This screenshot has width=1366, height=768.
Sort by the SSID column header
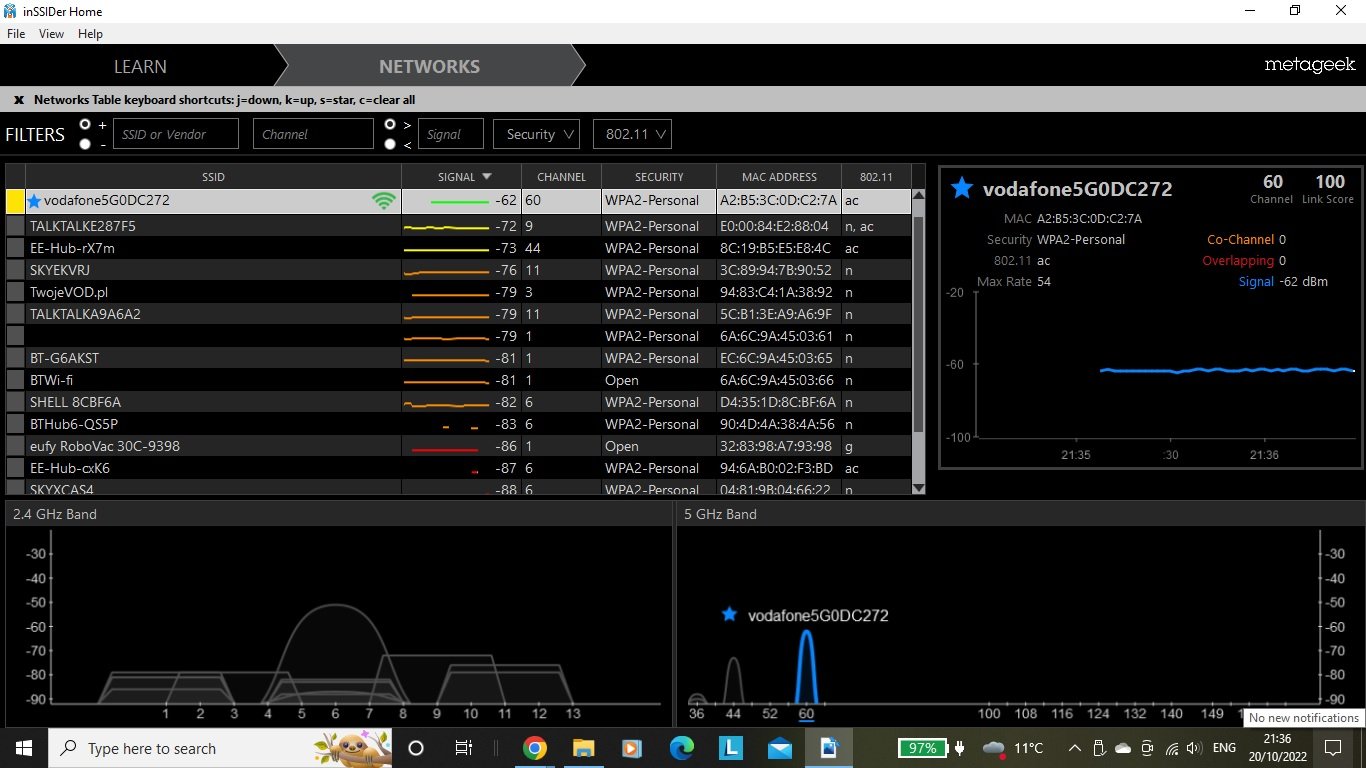pos(213,177)
